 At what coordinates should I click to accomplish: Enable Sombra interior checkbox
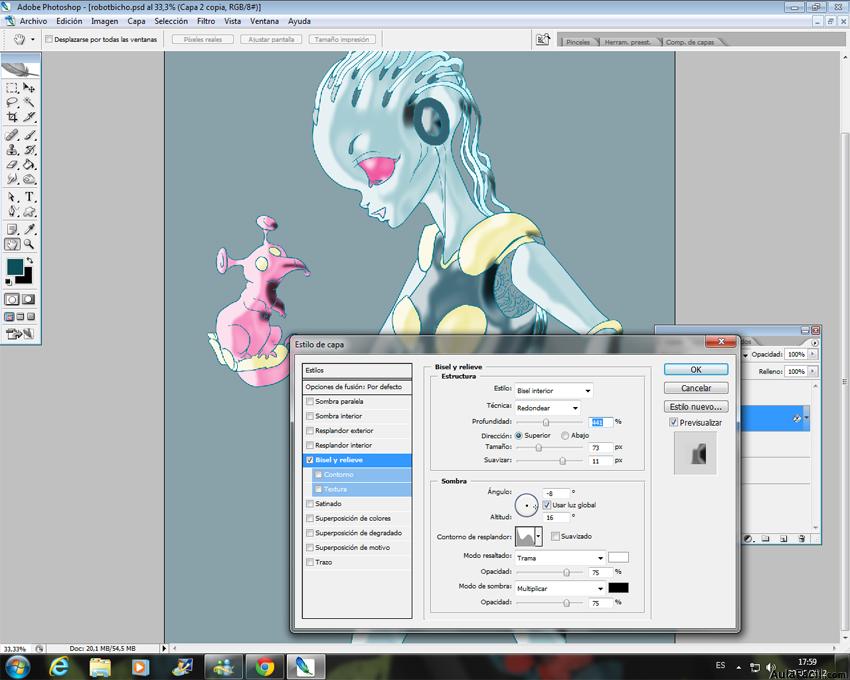coord(310,416)
